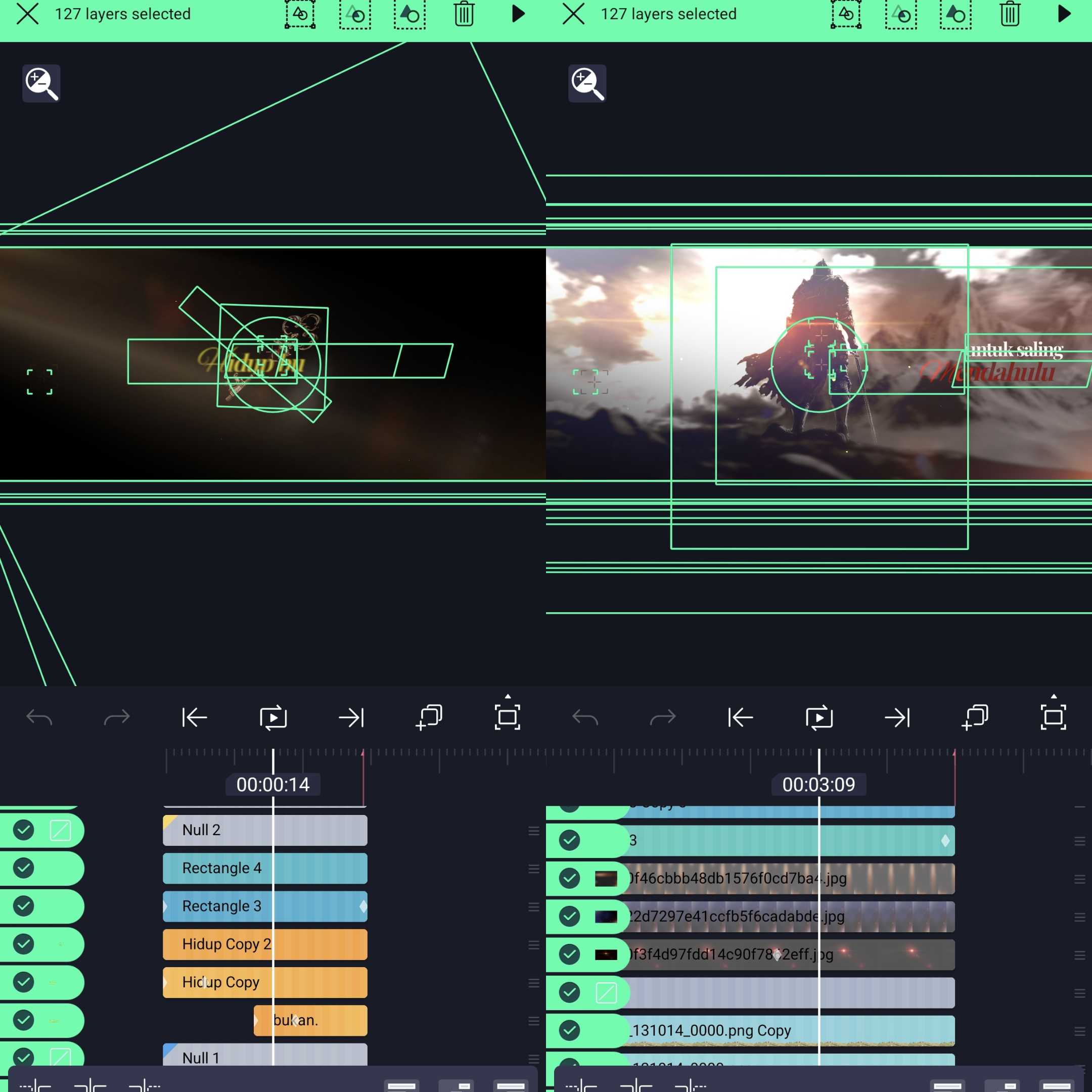
Task: Duplicate layers icon in the right editor
Action: point(975,717)
